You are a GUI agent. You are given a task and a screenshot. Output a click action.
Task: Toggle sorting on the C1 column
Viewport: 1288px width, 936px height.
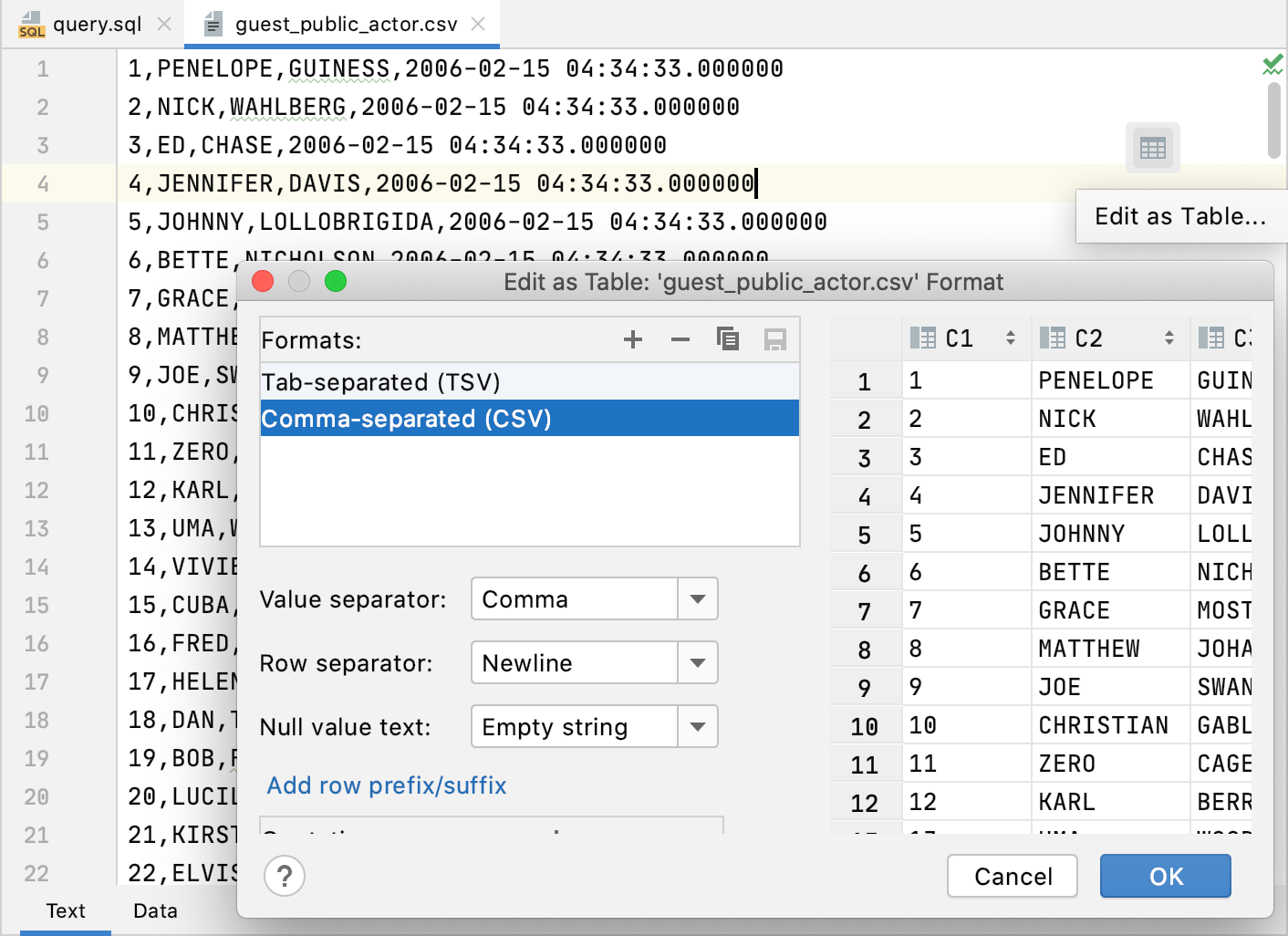(1011, 337)
